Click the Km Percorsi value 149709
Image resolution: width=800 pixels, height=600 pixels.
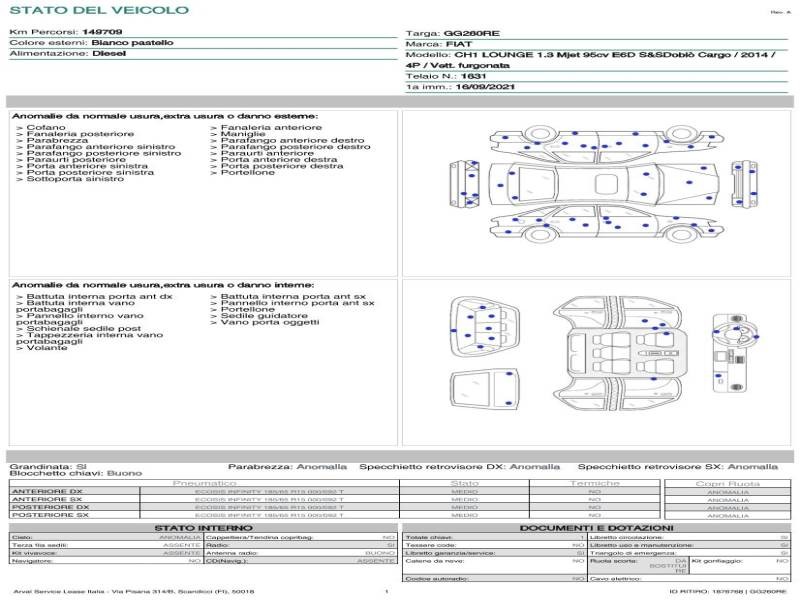[x=102, y=32]
